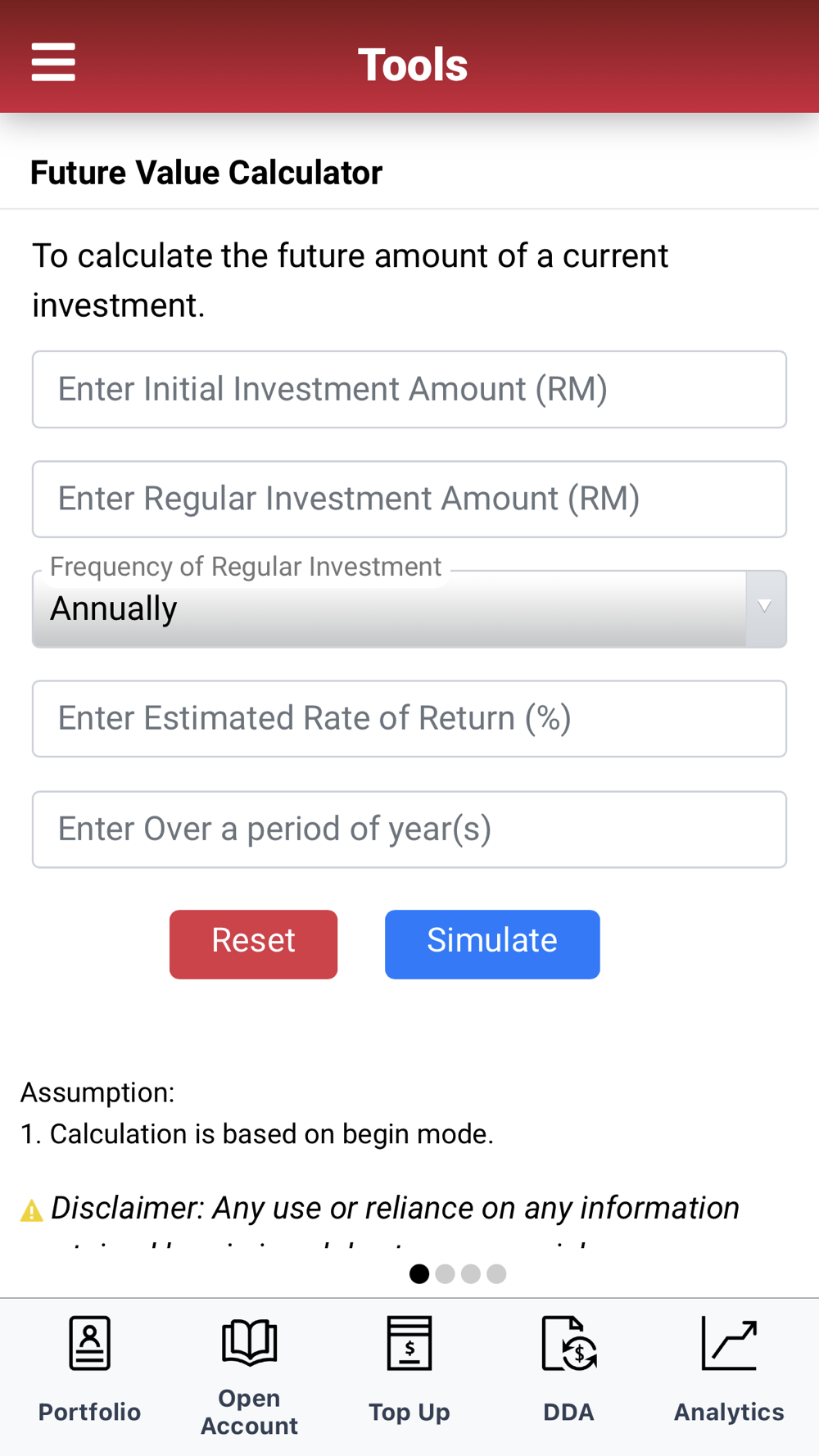The height and width of the screenshot is (1456, 819).
Task: Tap the Open Account book icon
Action: [x=249, y=1342]
